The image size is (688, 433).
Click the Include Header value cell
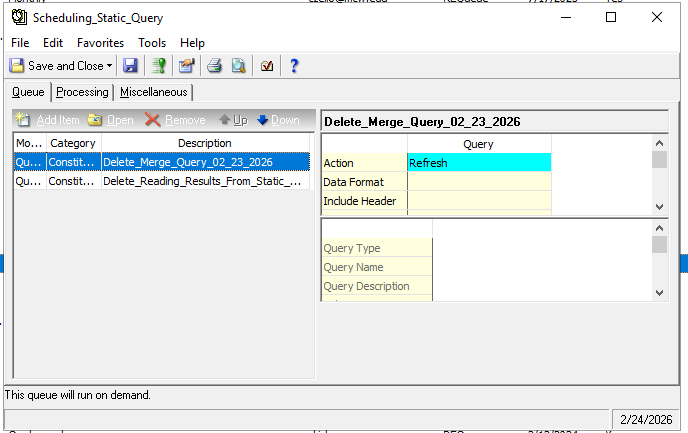click(479, 200)
